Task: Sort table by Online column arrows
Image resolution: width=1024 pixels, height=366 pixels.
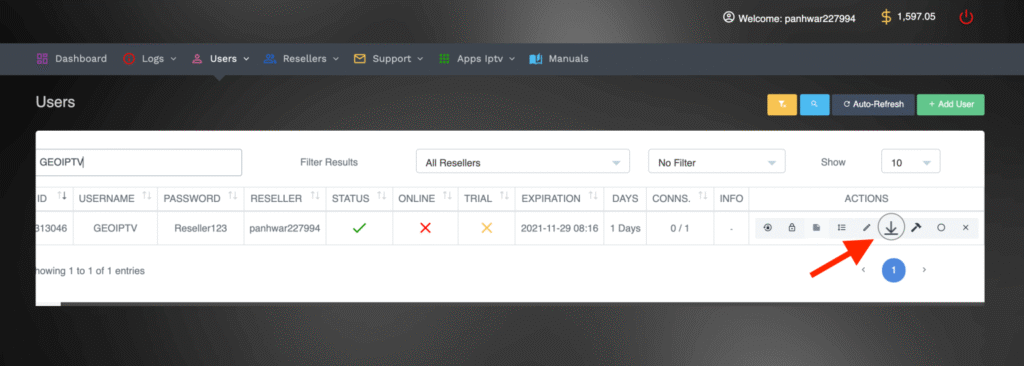Action: [x=448, y=196]
